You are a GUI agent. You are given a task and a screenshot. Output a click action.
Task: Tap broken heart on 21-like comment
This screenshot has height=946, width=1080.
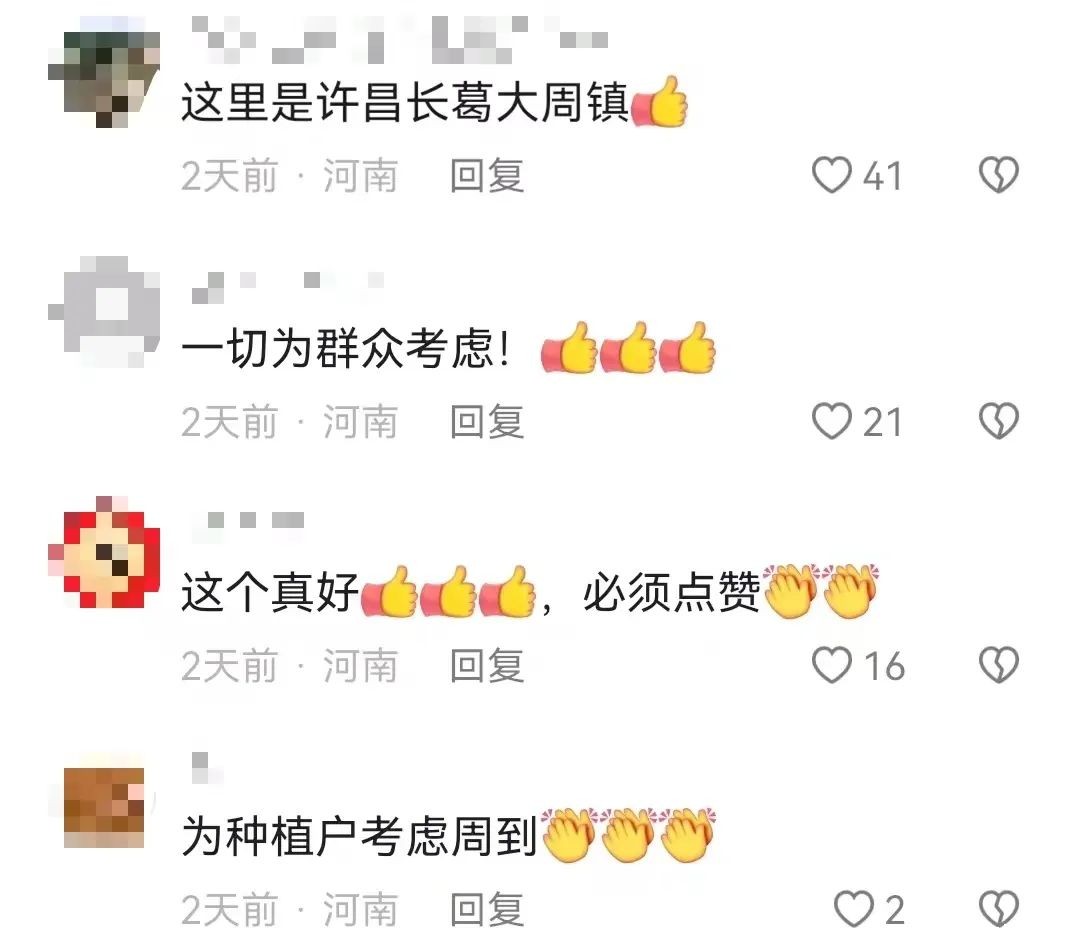pyautogui.click(x=999, y=421)
